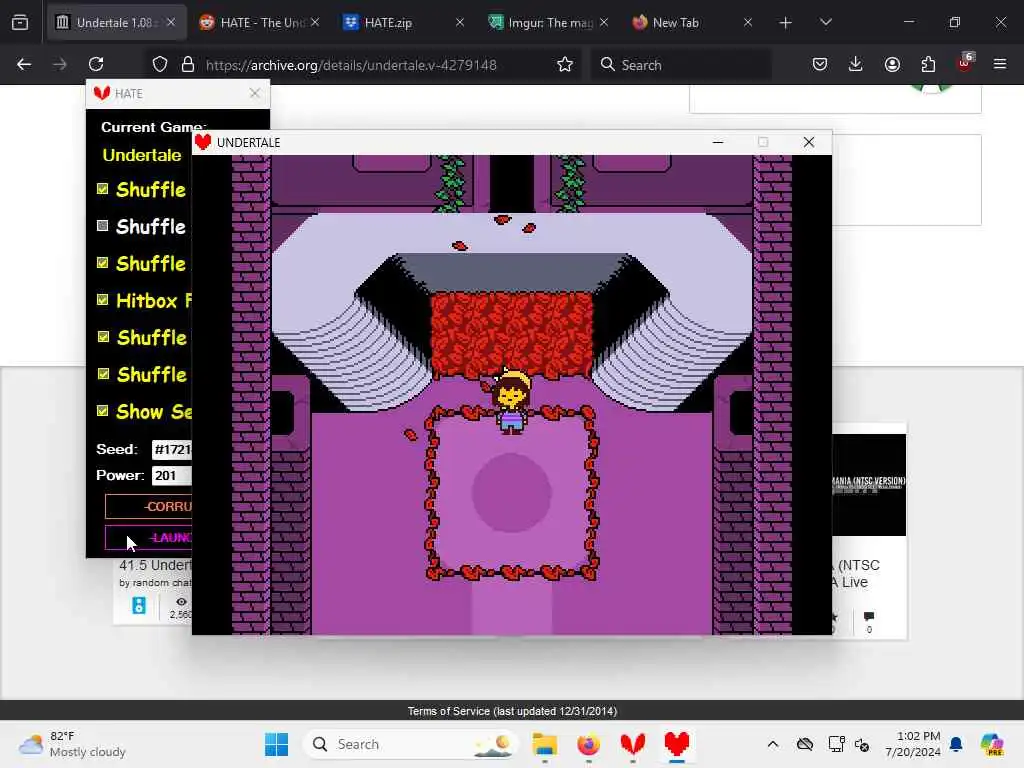Open the tracking protection shield icon

coord(160,64)
